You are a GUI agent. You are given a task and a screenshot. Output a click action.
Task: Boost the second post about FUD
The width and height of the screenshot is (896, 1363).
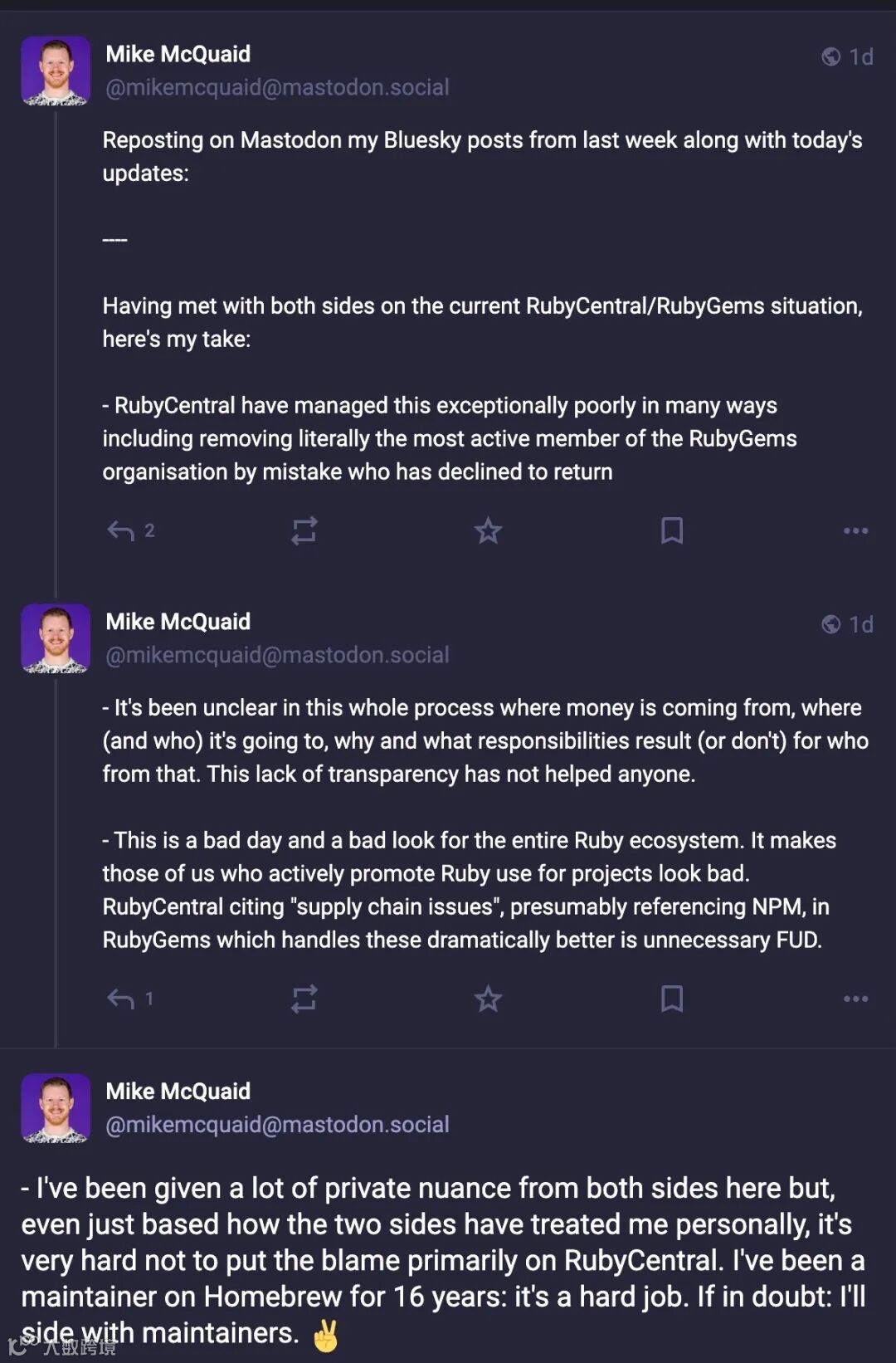pyautogui.click(x=304, y=999)
